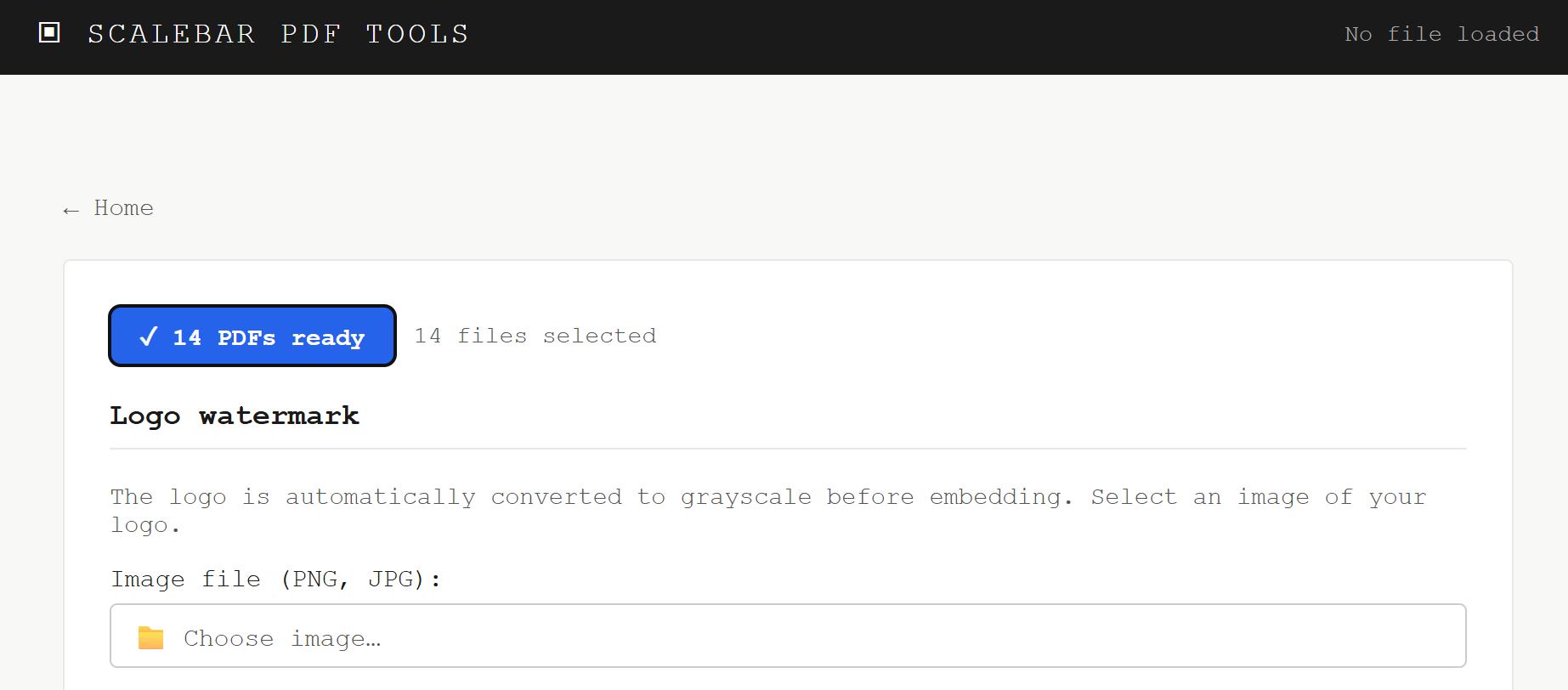Click the "SCALEBAR PDF TOOLS" header title

click(x=278, y=34)
